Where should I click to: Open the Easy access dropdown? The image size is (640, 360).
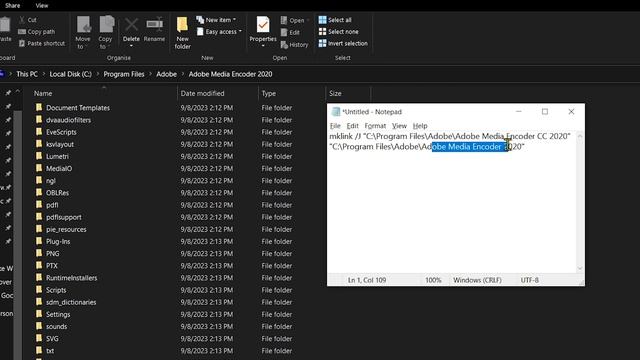[219, 31]
